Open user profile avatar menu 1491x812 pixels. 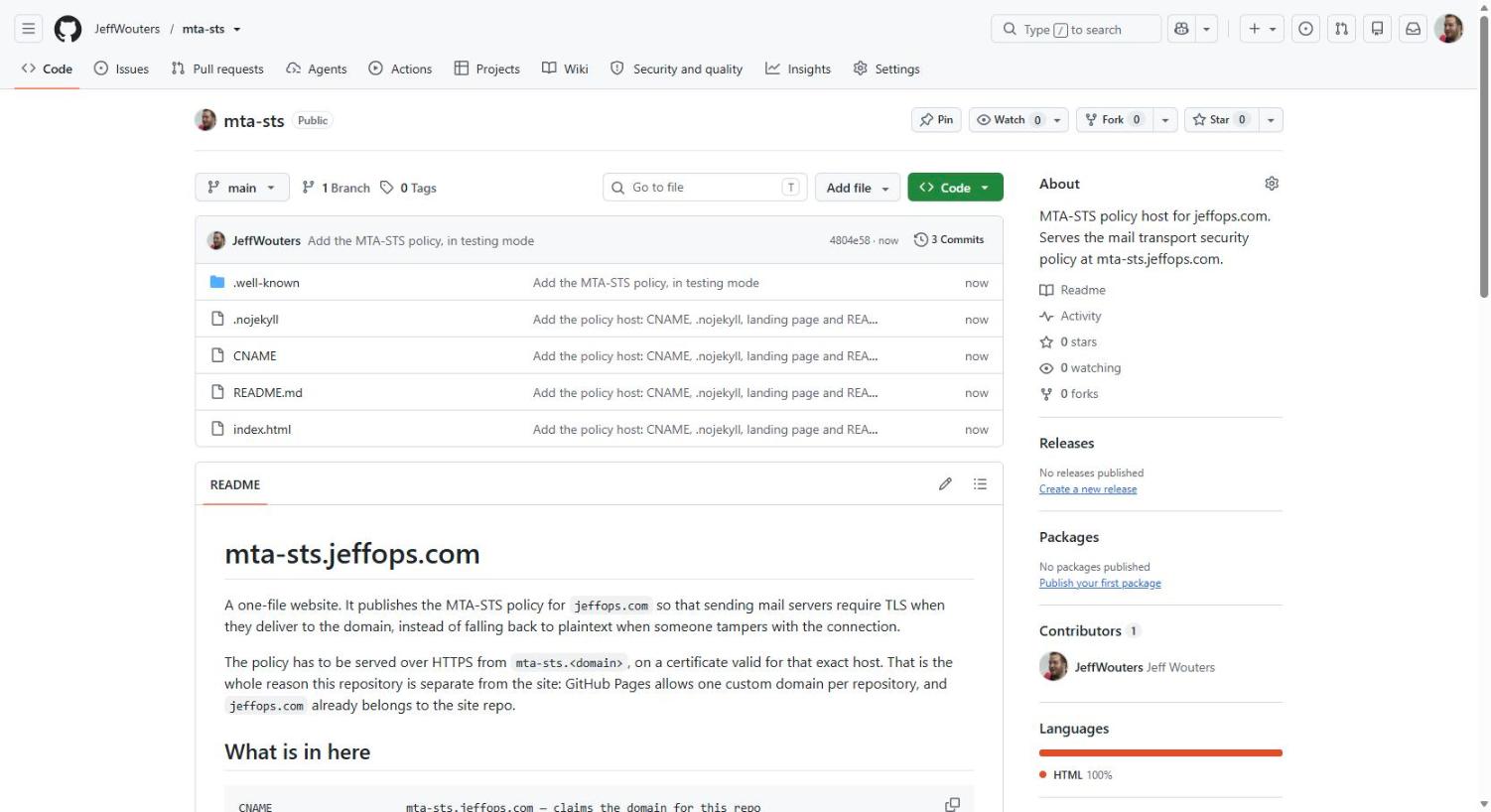[1449, 29]
